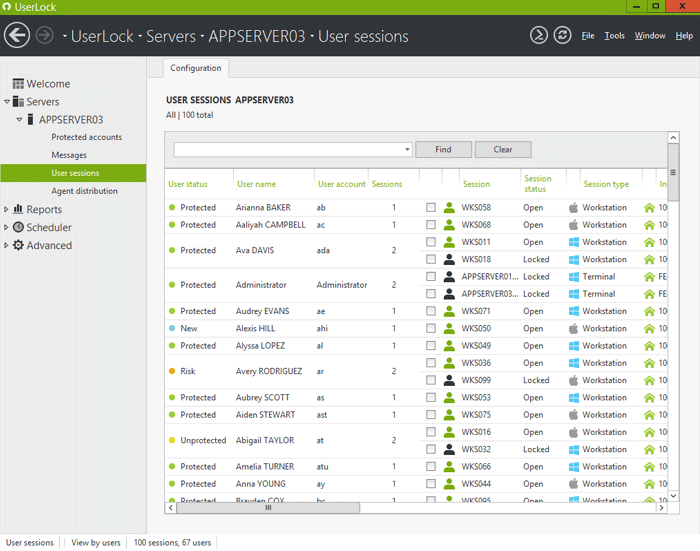The width and height of the screenshot is (700, 551).
Task: Click the Apple icon in WKS099 row
Action: click(x=574, y=380)
